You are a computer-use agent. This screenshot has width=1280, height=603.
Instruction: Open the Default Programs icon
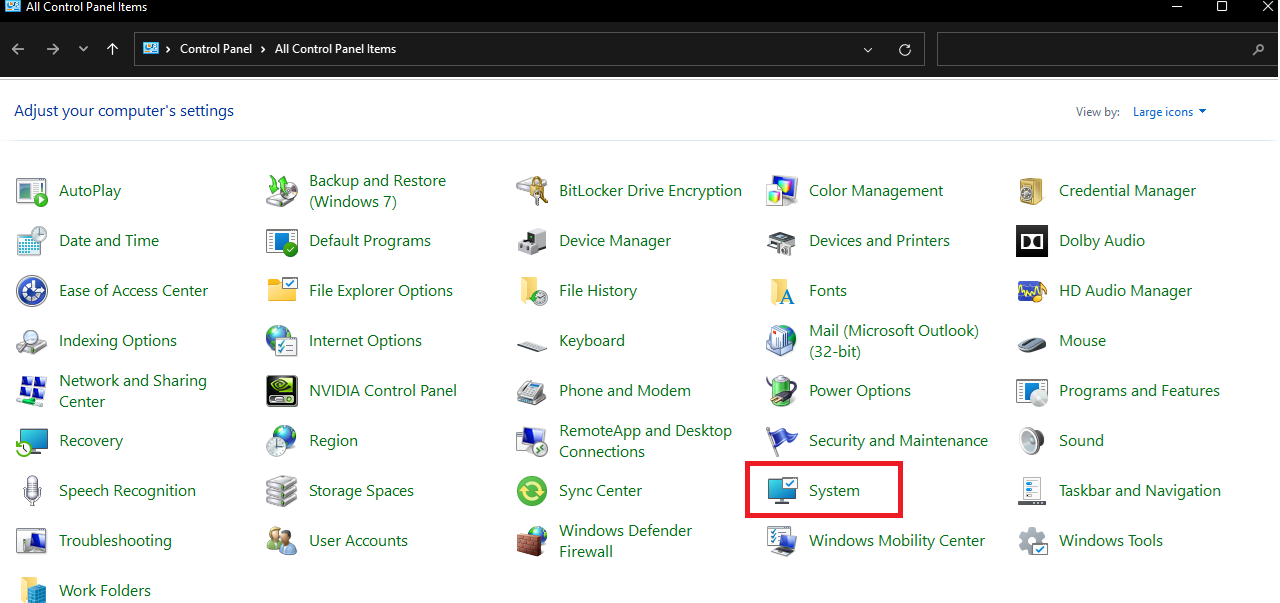pyautogui.click(x=282, y=241)
